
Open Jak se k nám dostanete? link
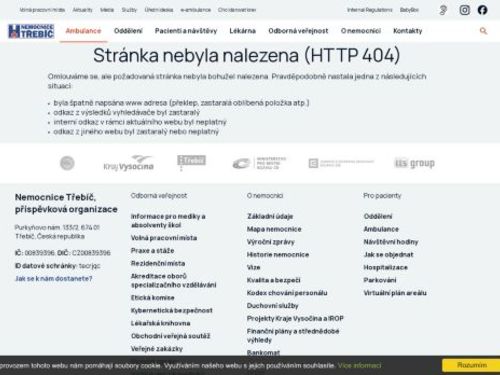click(54, 278)
